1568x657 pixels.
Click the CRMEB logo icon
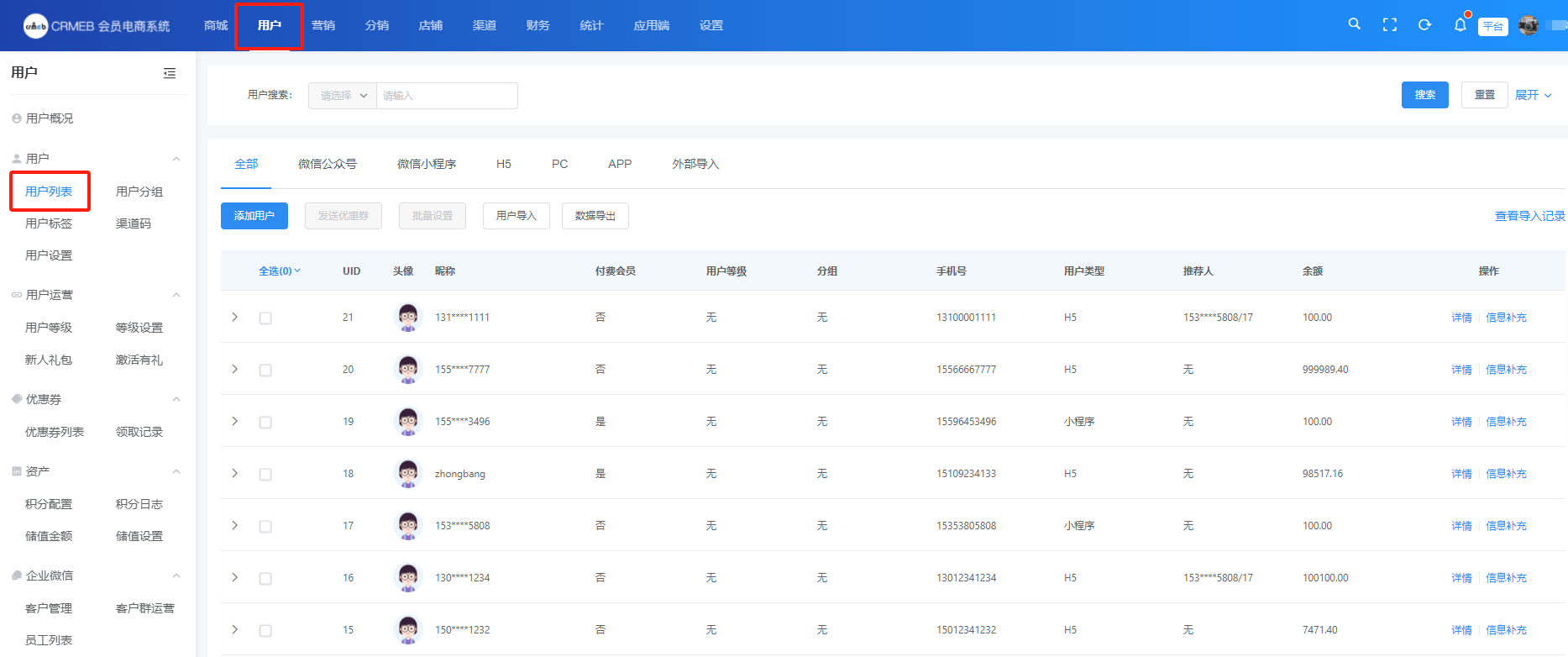point(35,26)
